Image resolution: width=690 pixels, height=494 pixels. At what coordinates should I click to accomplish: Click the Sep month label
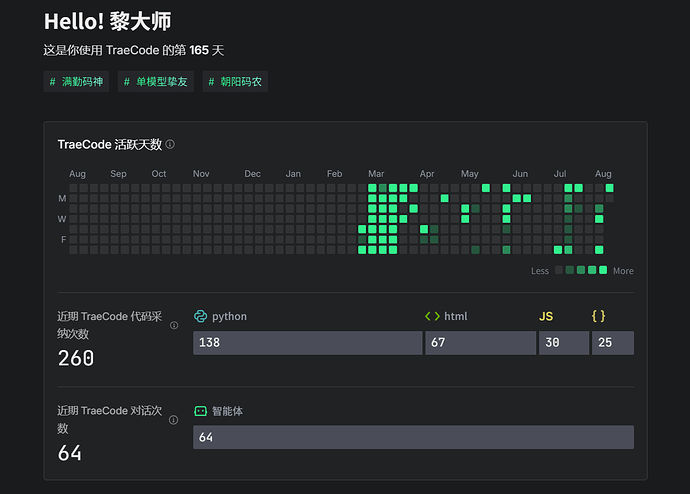118,174
